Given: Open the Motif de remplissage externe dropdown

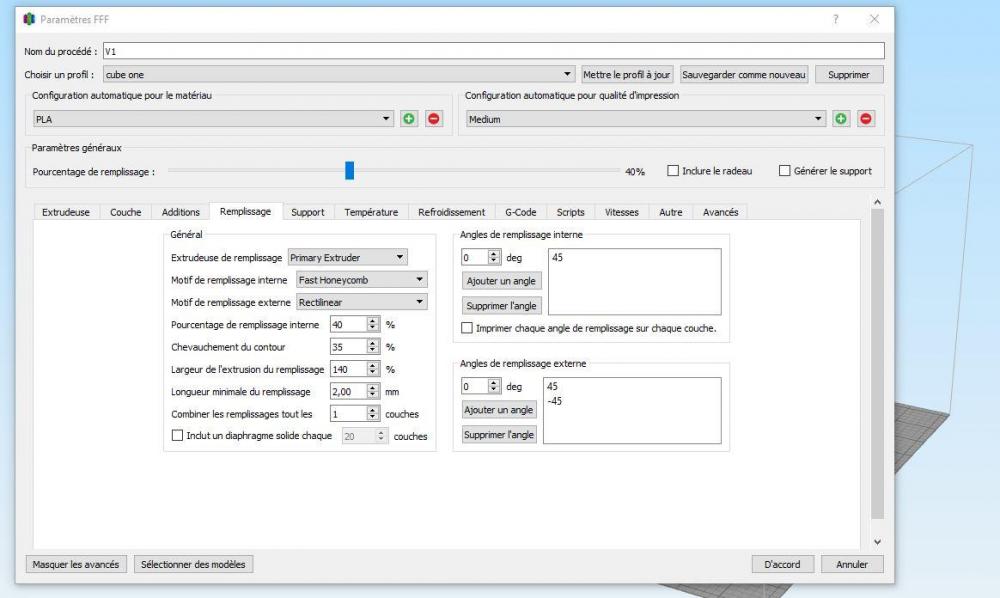Looking at the screenshot, I should (362, 302).
